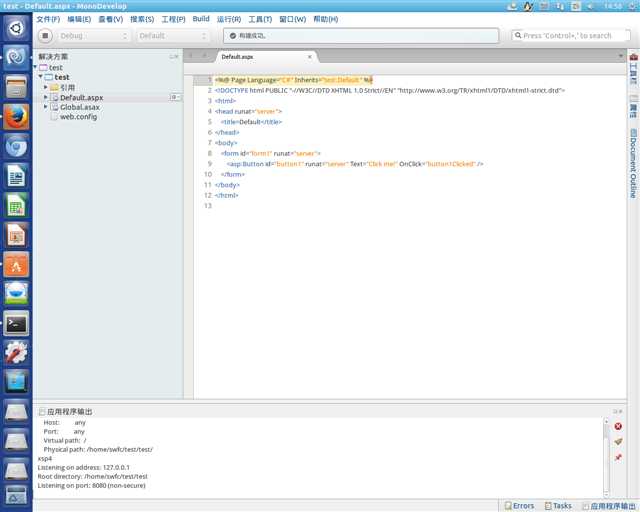Viewport: 640px width, 512px height.
Task: Open the 窗口(W) menu
Action: coord(293,19)
